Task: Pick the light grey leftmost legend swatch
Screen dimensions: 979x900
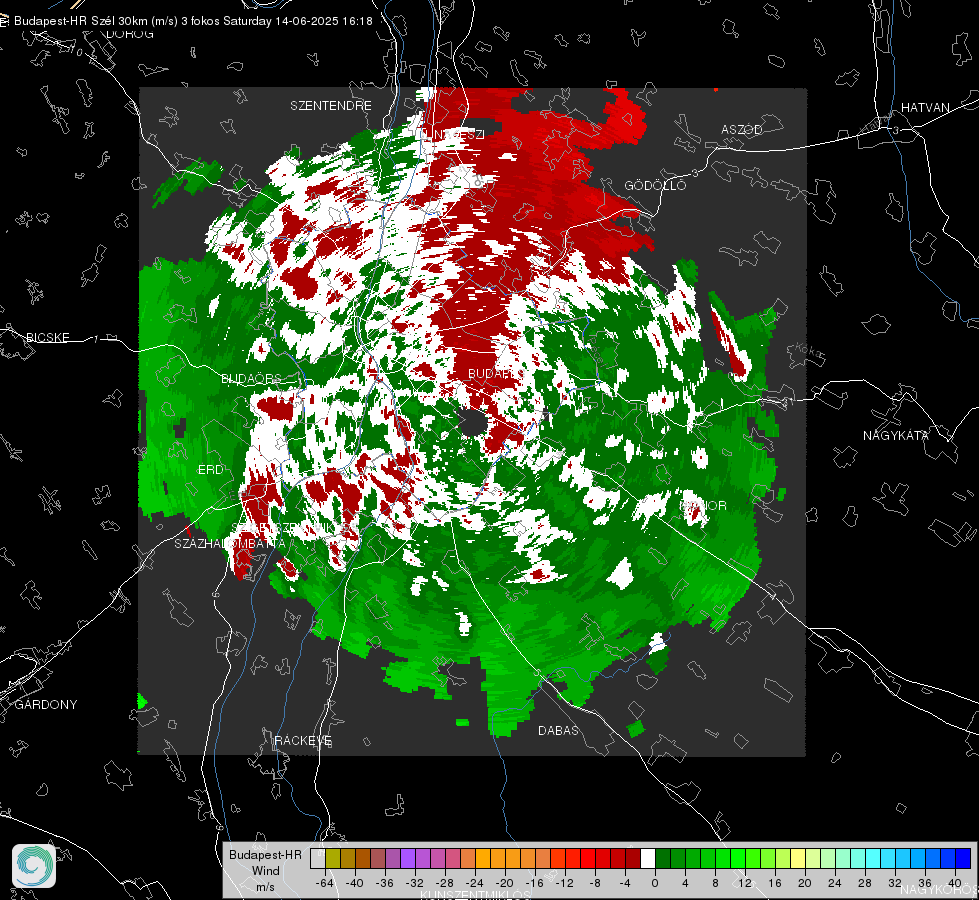Action: pyautogui.click(x=318, y=859)
